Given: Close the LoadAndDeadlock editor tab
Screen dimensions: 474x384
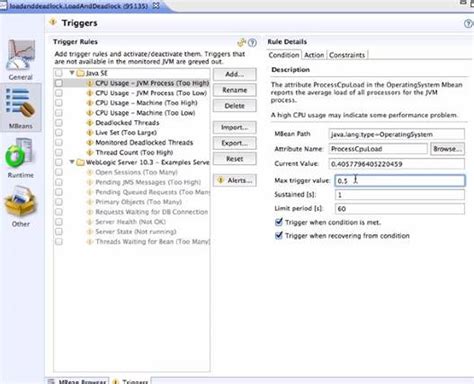Looking at the screenshot, I should pyautogui.click(x=156, y=6).
